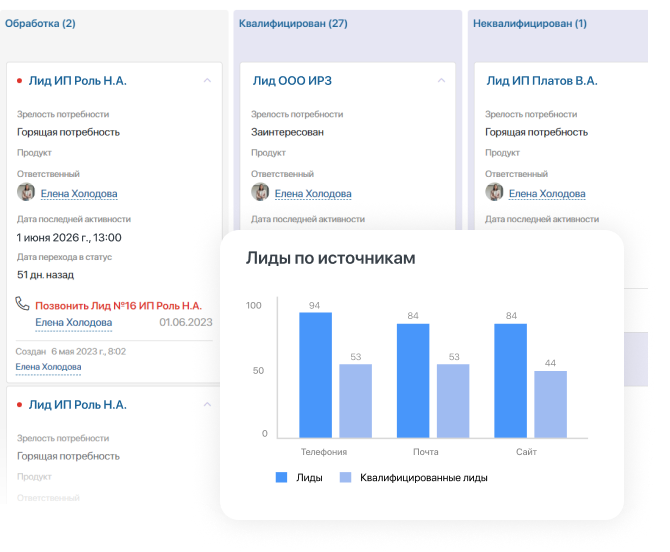Click the Почта qualified bar labeled 53

[453, 401]
